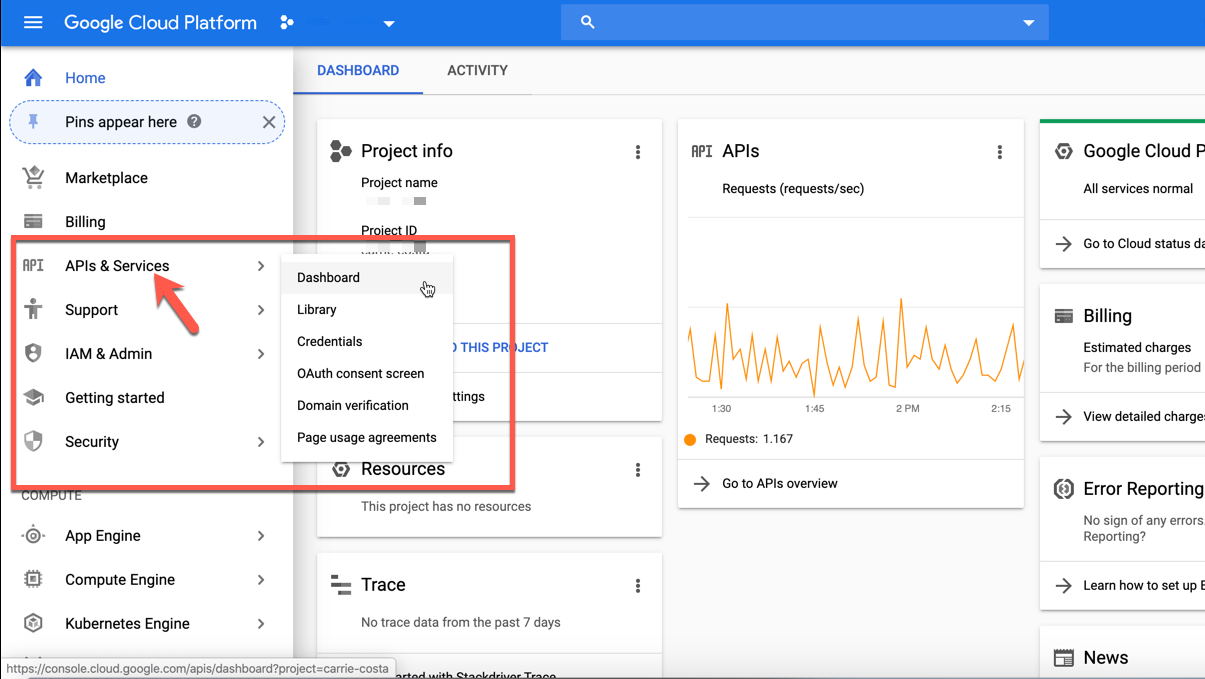Screen dimensions: 1205x679
Task: Click the project selector hexagon icon
Action: coord(287,22)
